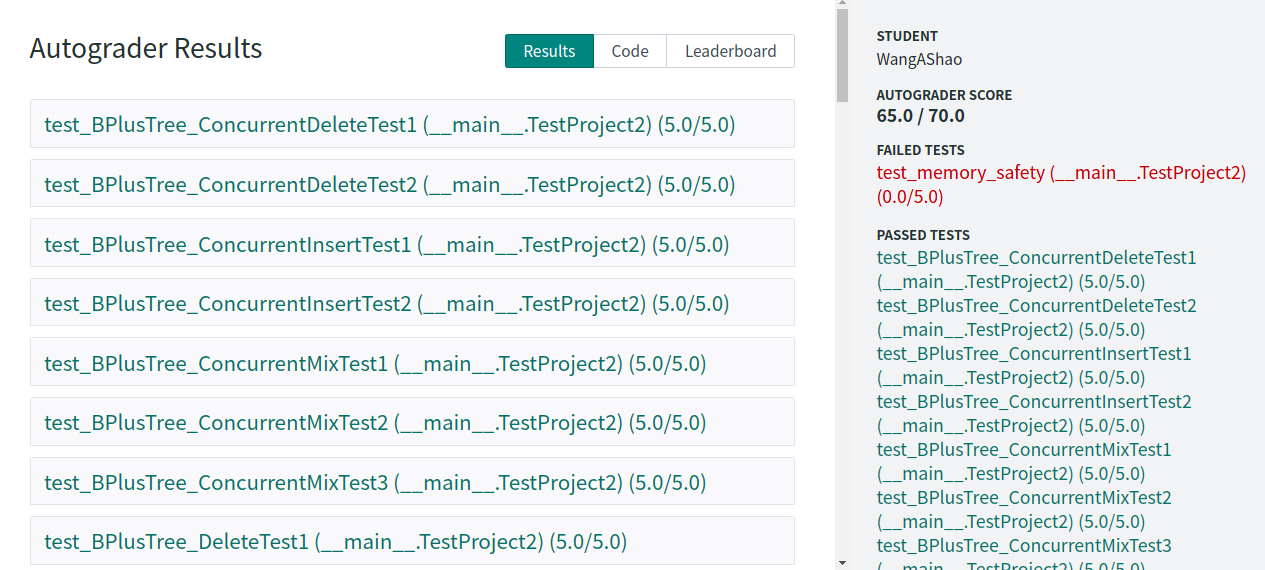Expand ConcurrentInsertTest1 result row

[x=387, y=244]
